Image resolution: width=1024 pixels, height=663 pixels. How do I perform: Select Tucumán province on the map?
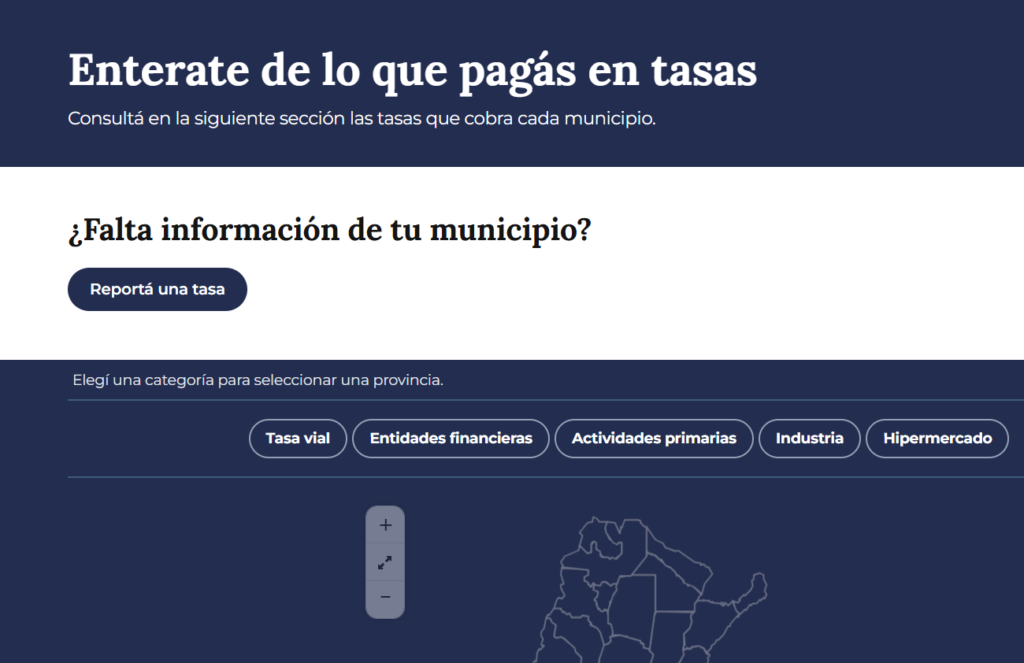(600, 598)
